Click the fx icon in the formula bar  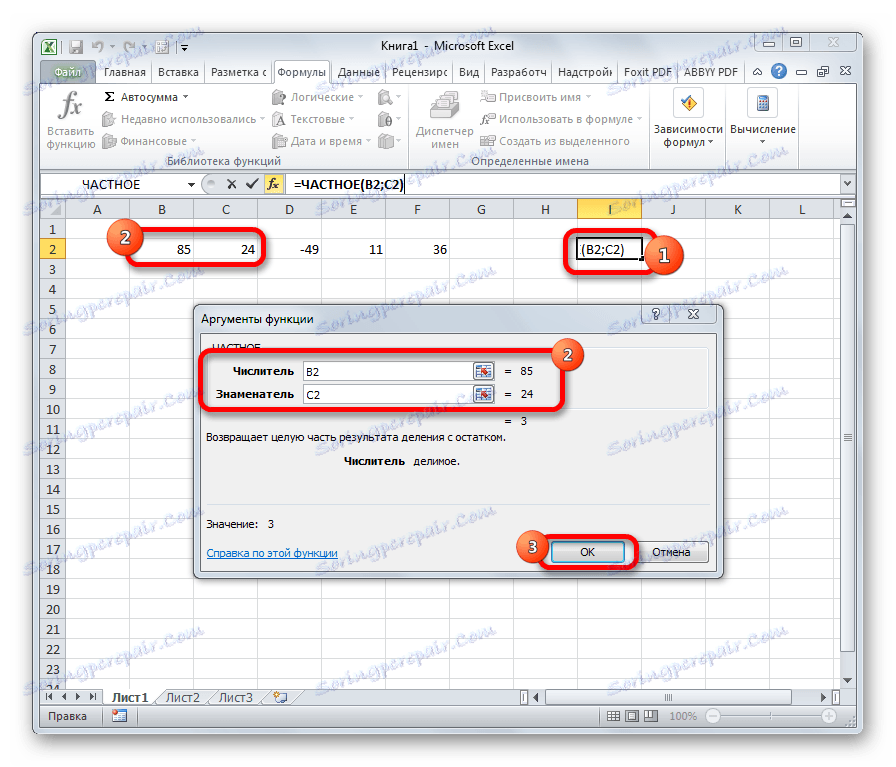[272, 184]
